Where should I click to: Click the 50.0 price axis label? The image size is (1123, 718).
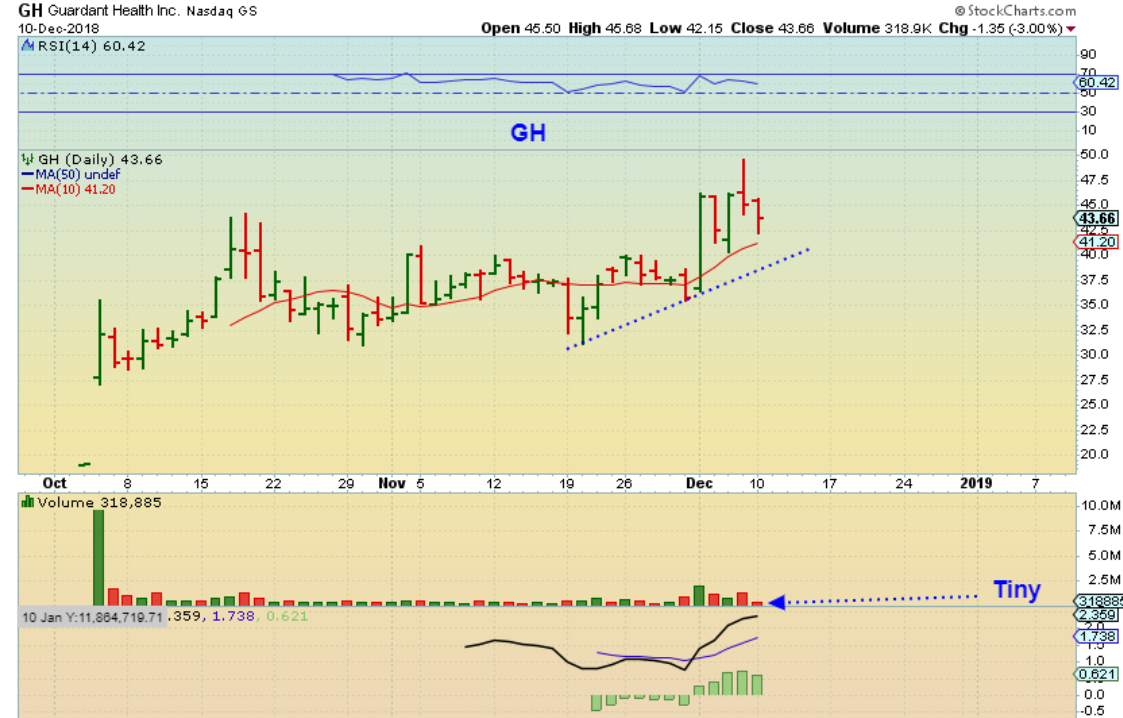click(x=1094, y=154)
